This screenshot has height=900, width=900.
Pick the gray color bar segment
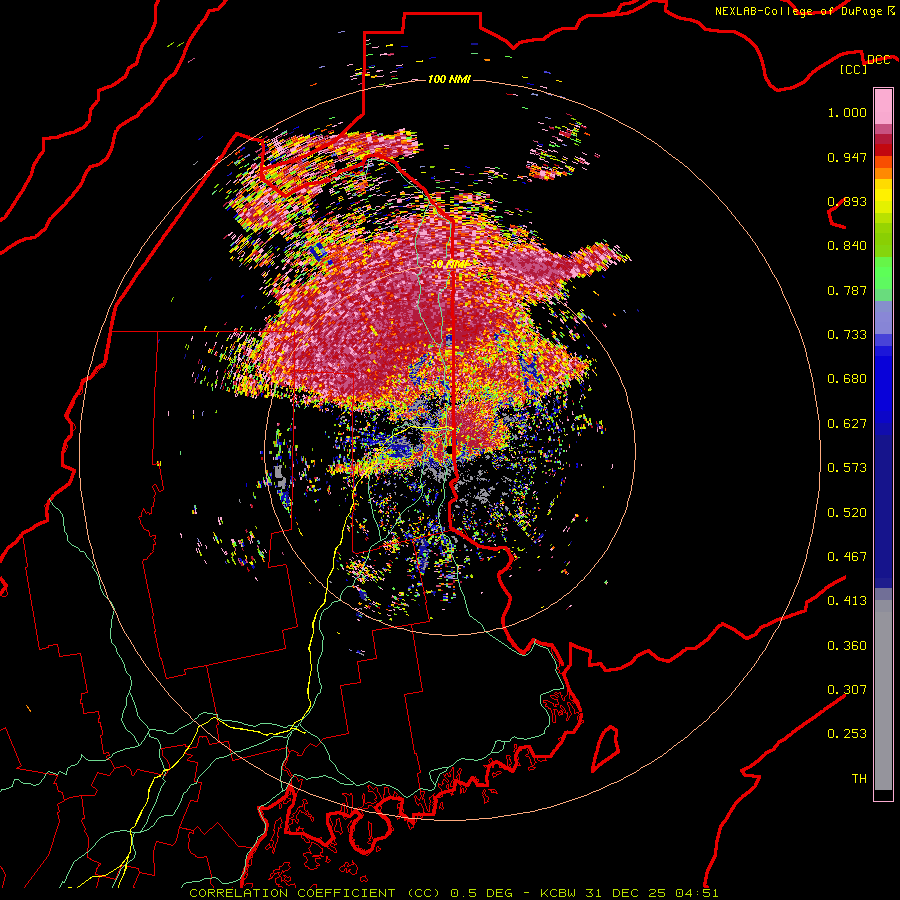[x=883, y=695]
